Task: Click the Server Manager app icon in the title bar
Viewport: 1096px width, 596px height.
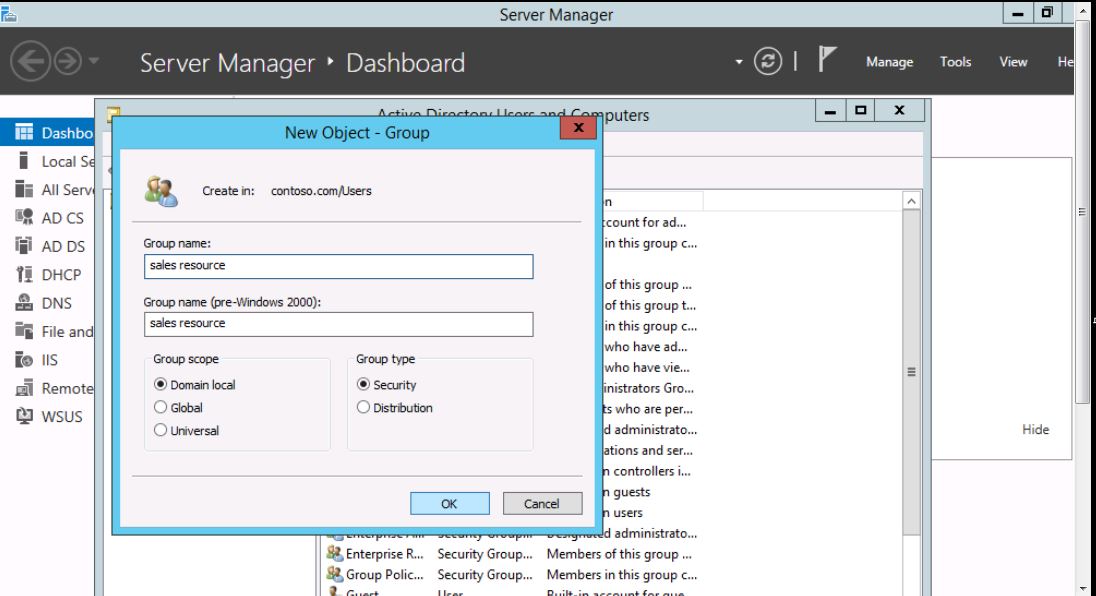Action: coord(8,14)
